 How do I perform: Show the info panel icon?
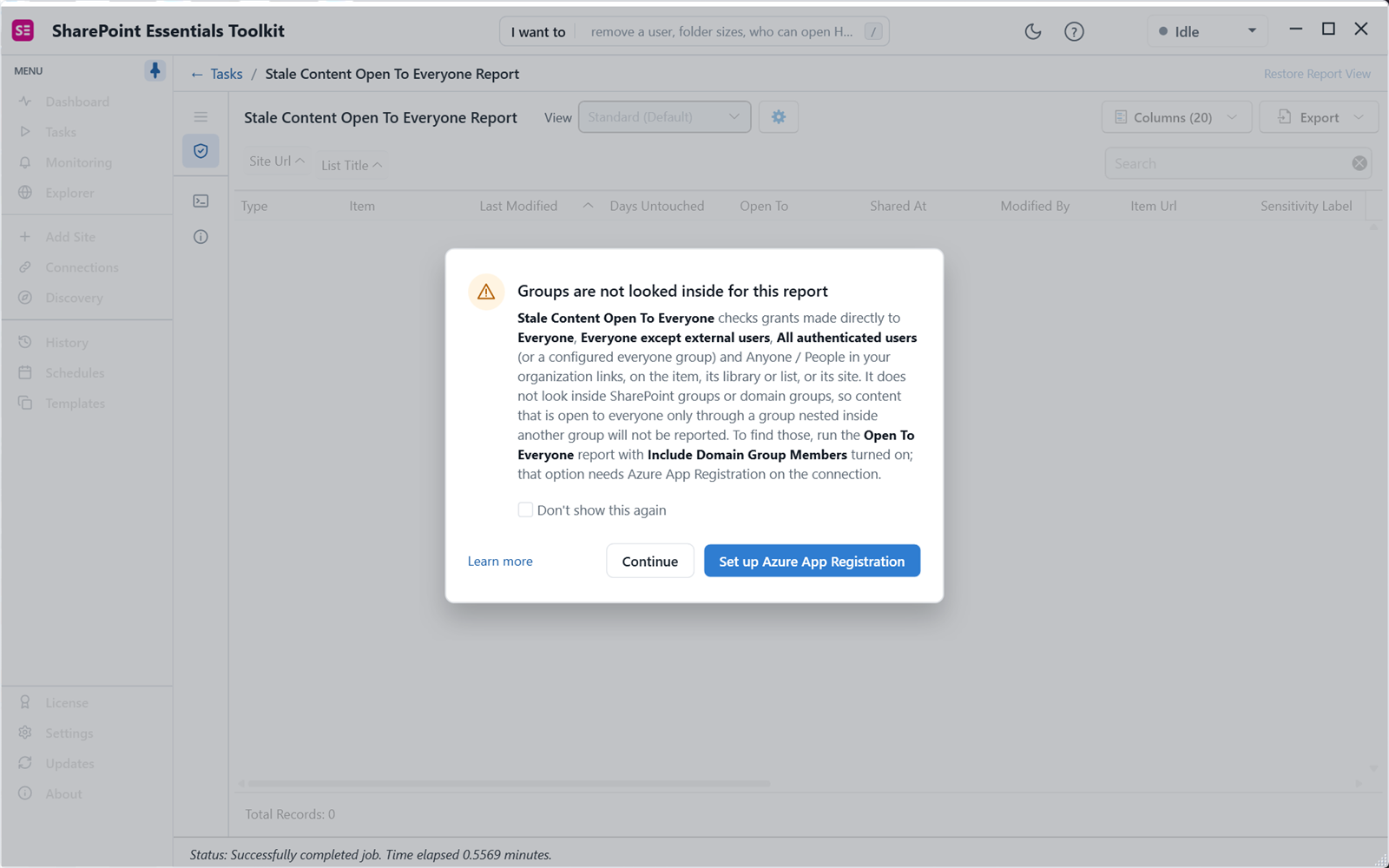pos(201,237)
